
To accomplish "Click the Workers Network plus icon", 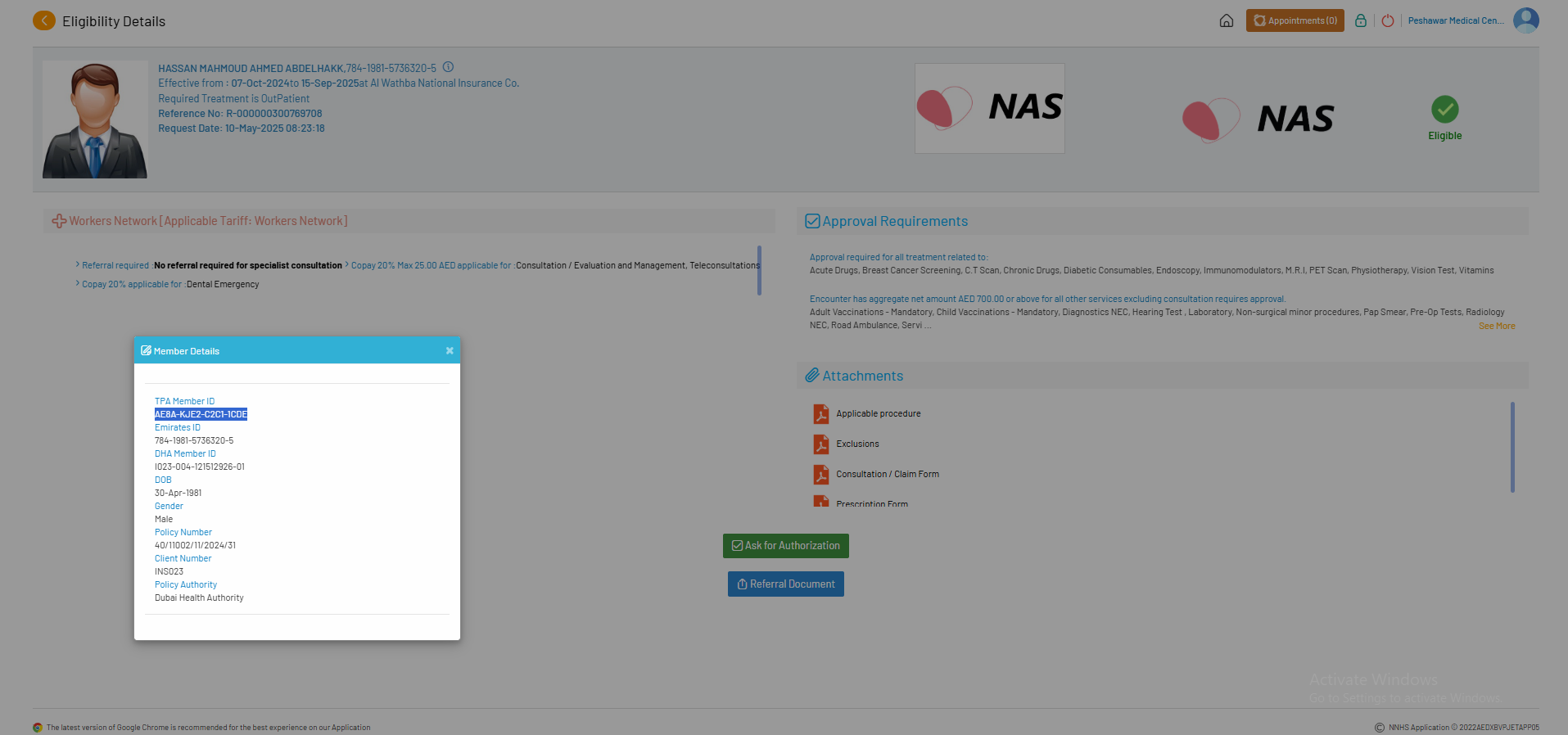I will (x=59, y=221).
